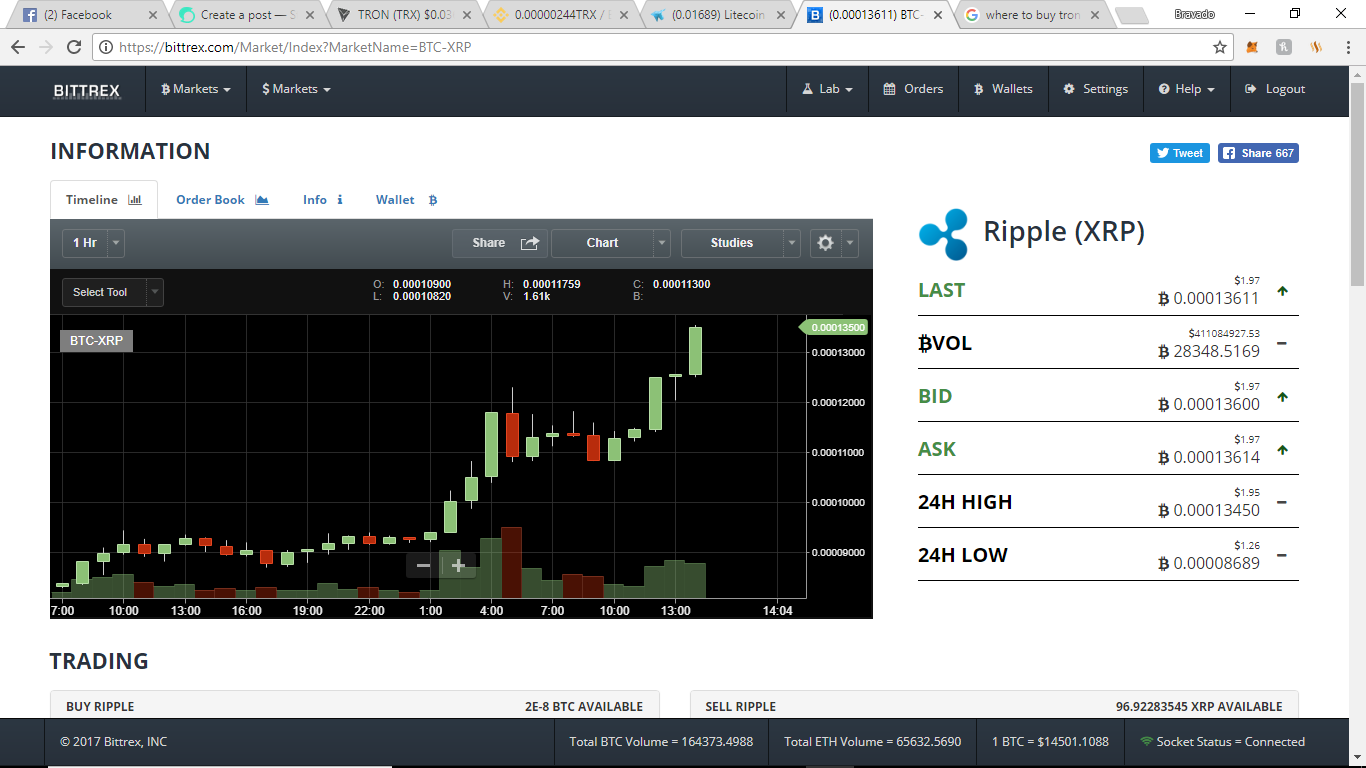Image resolution: width=1366 pixels, height=768 pixels.
Task: Click '96.92283545 XRP AVAILABLE' text
Action: coord(1199,707)
